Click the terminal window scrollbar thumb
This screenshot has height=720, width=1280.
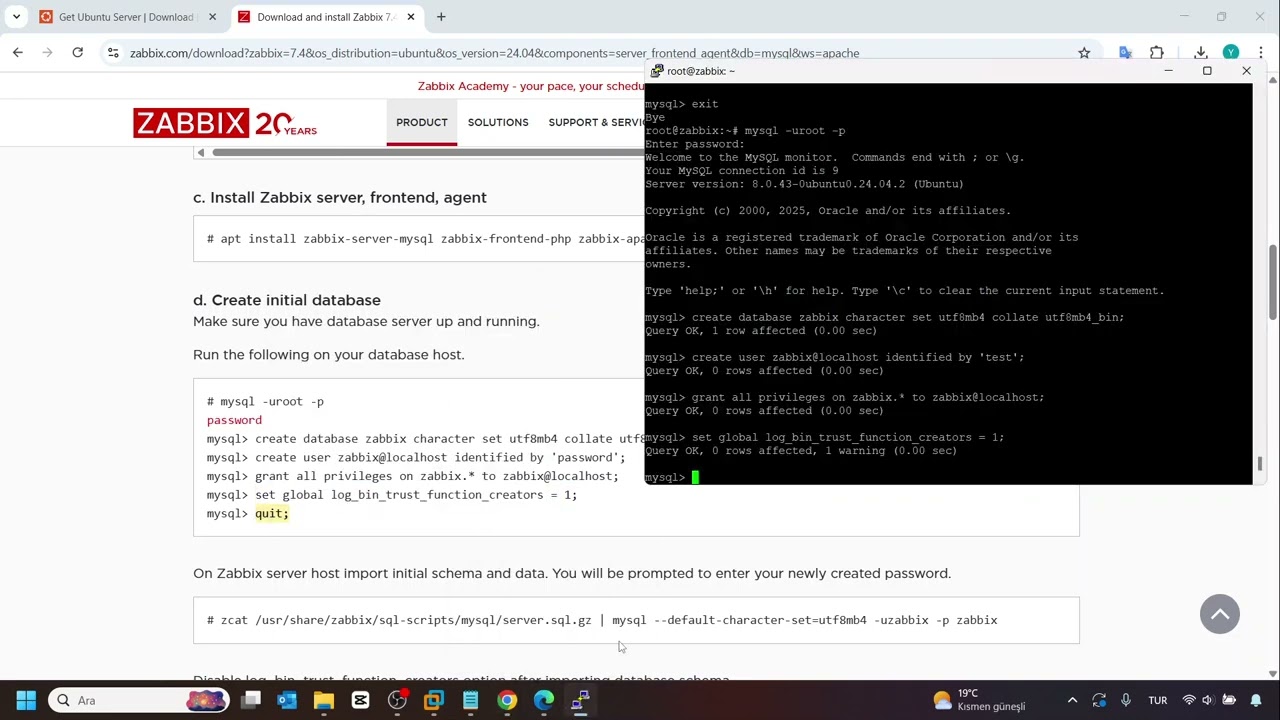1259,465
